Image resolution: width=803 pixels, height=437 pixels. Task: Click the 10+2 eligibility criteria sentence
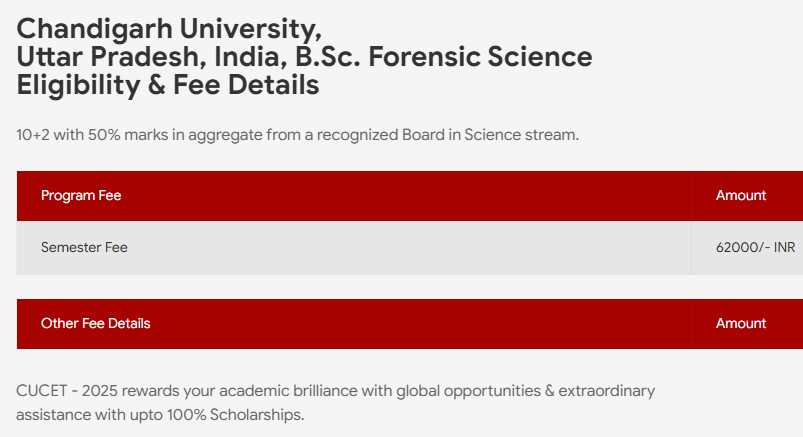[x=297, y=134]
